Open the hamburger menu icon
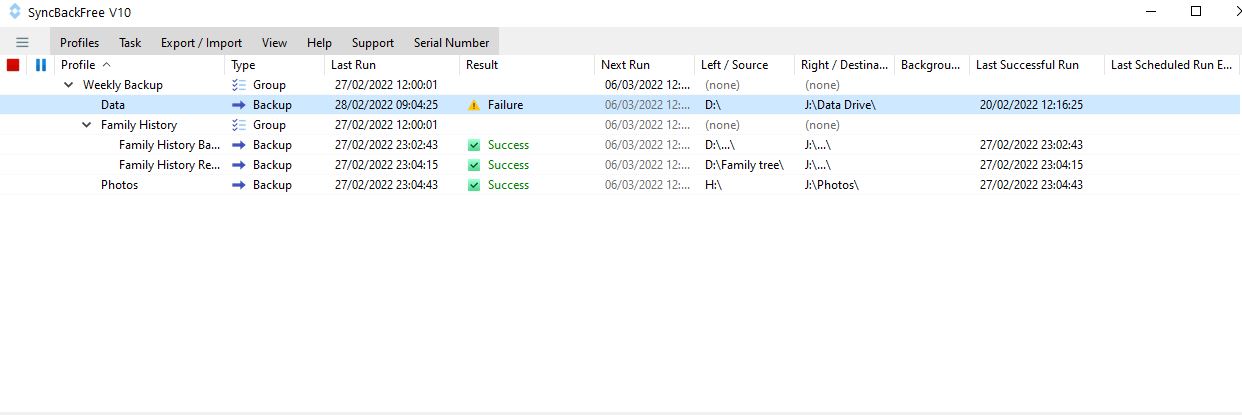 (x=22, y=43)
